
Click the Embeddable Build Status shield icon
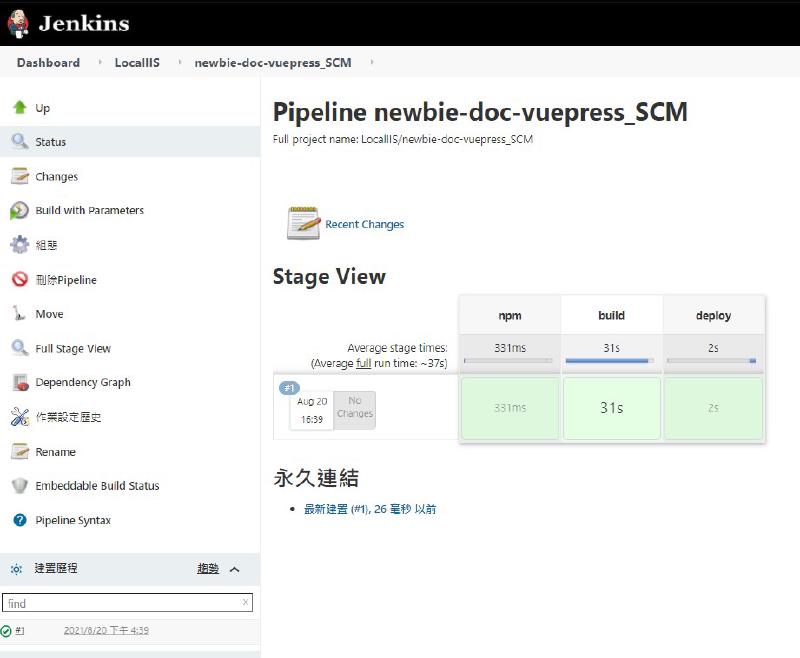19,486
